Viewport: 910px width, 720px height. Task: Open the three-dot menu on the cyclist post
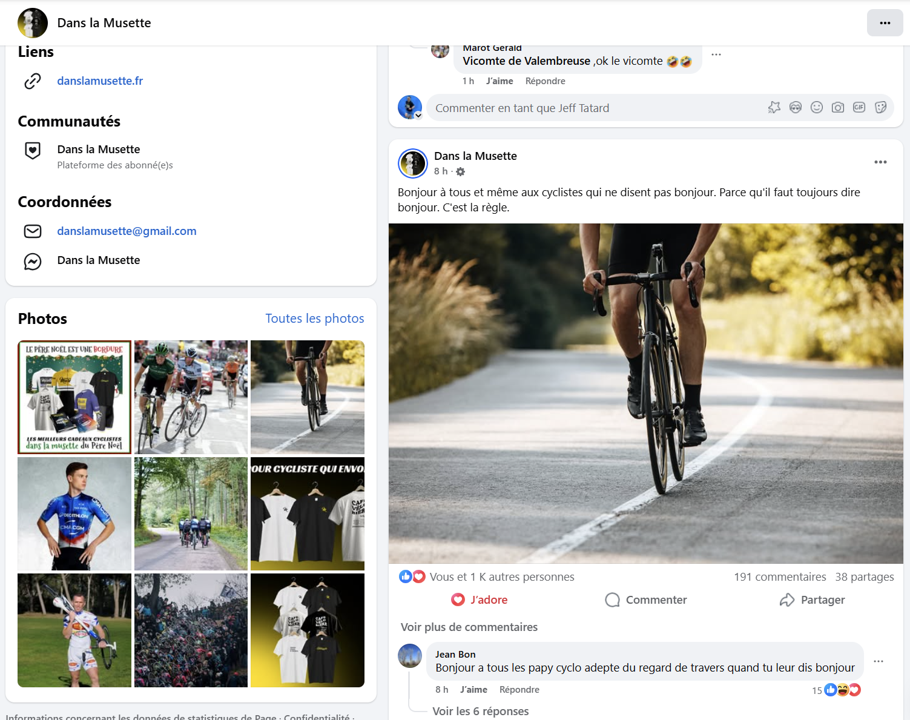point(880,162)
